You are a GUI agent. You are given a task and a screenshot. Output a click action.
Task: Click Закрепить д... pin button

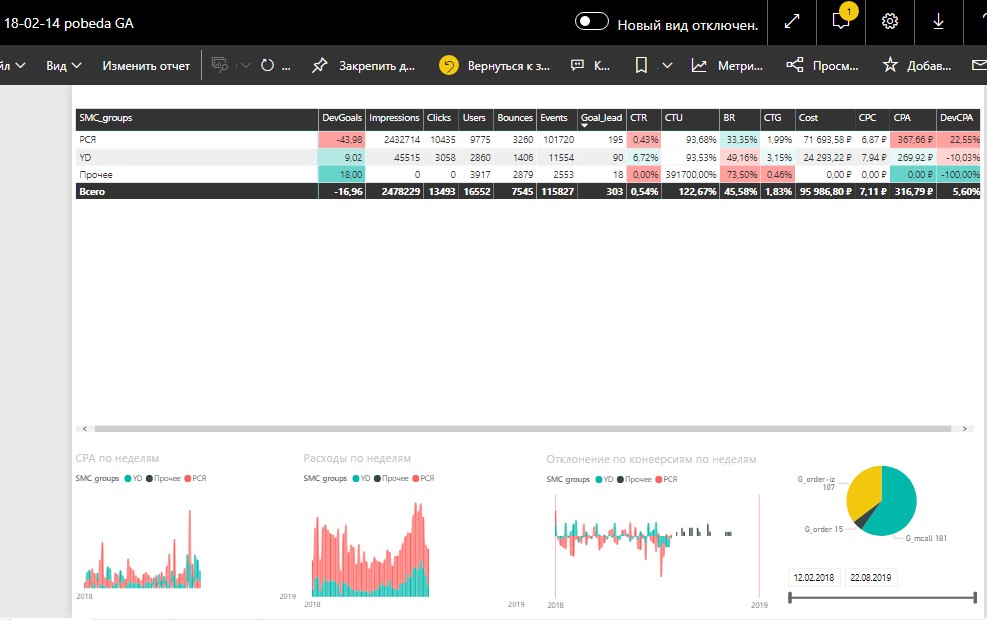363,65
